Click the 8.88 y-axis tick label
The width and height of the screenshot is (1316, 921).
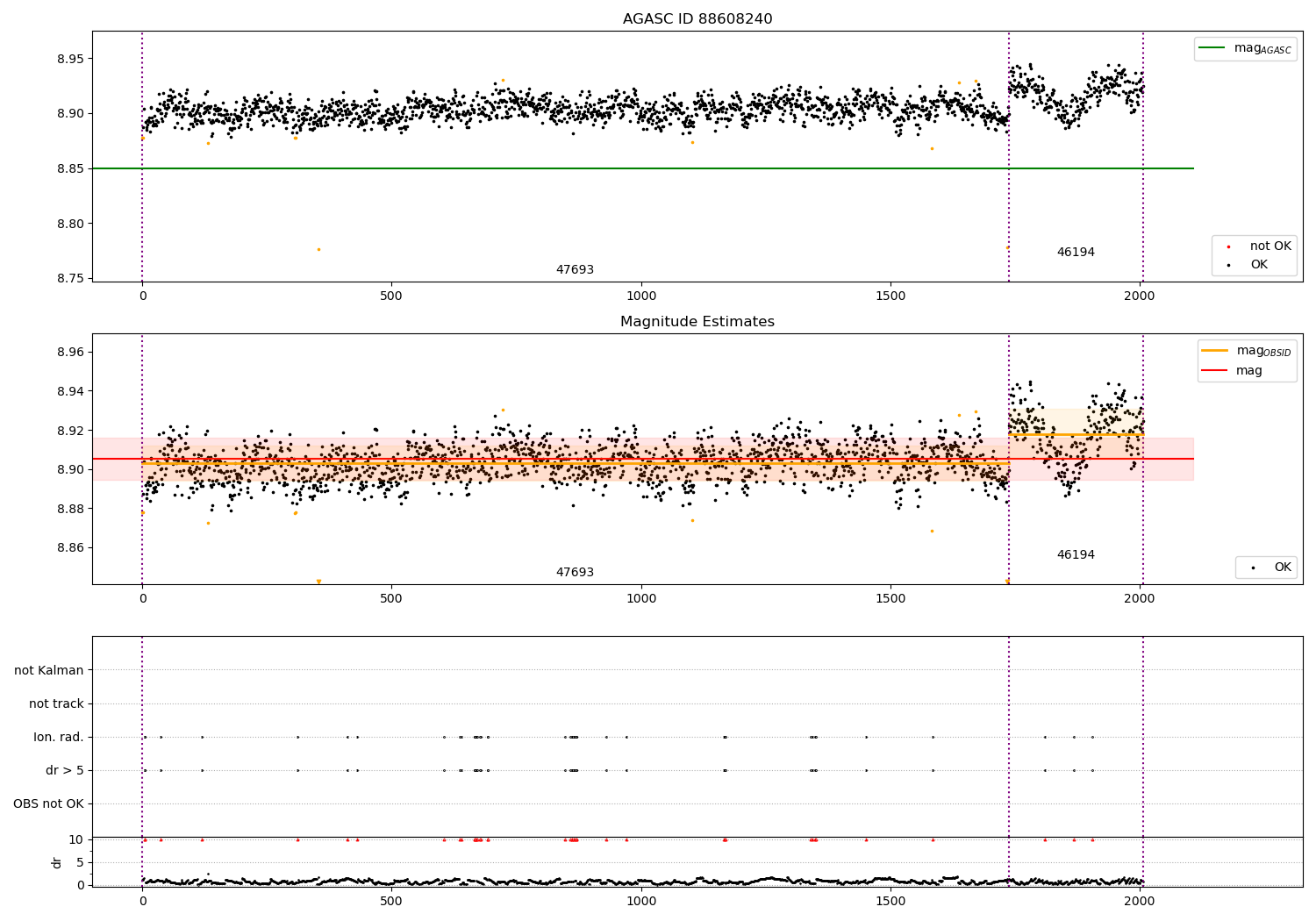pyautogui.click(x=71, y=509)
